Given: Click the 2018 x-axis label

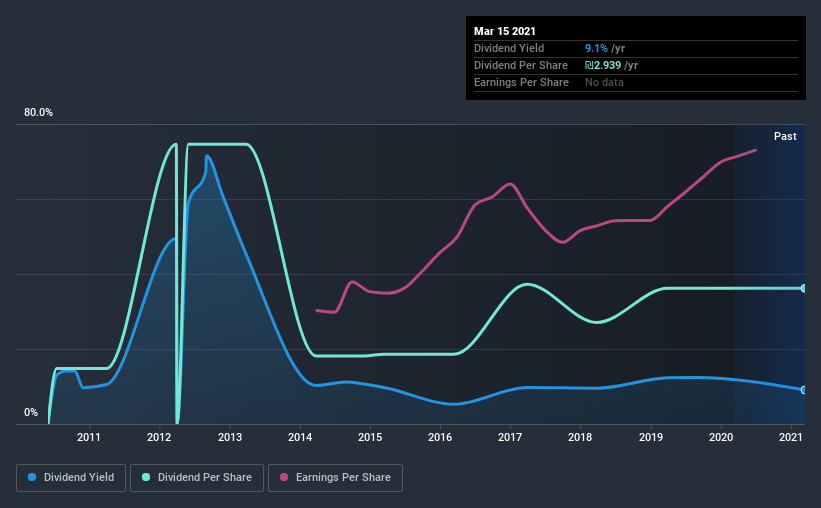Looking at the screenshot, I should tap(580, 437).
